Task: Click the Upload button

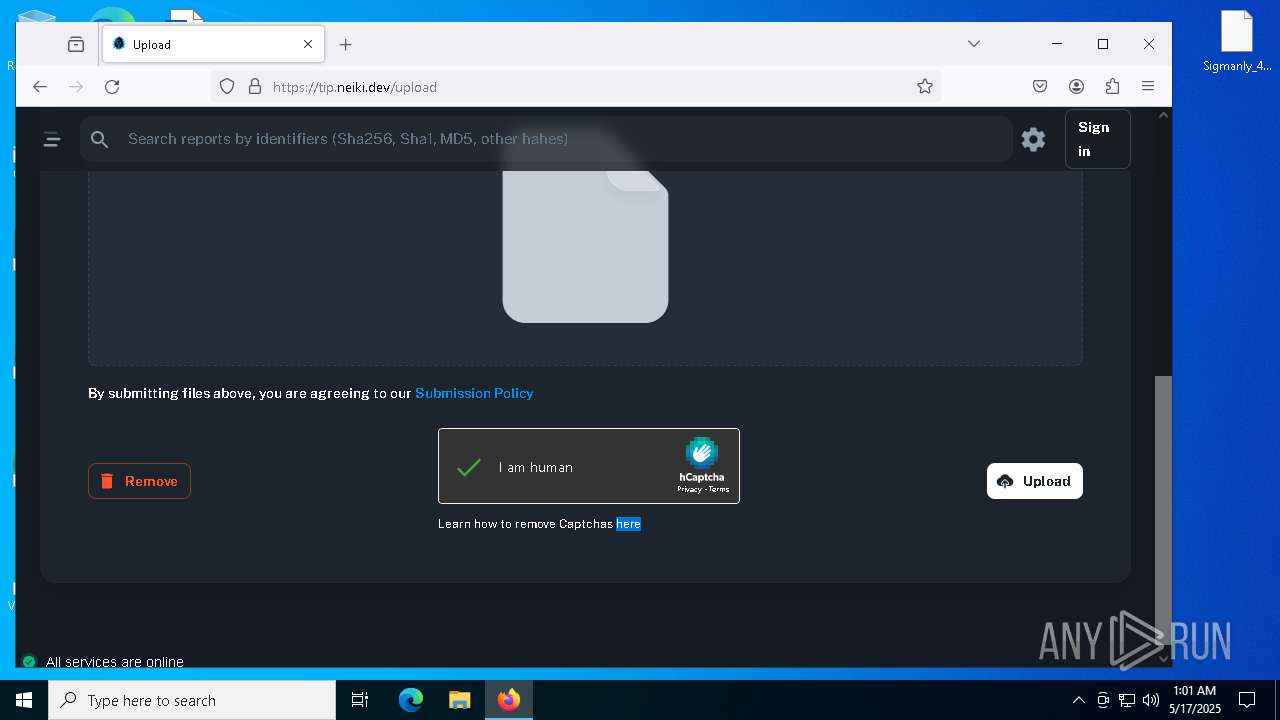Action: pyautogui.click(x=1034, y=481)
